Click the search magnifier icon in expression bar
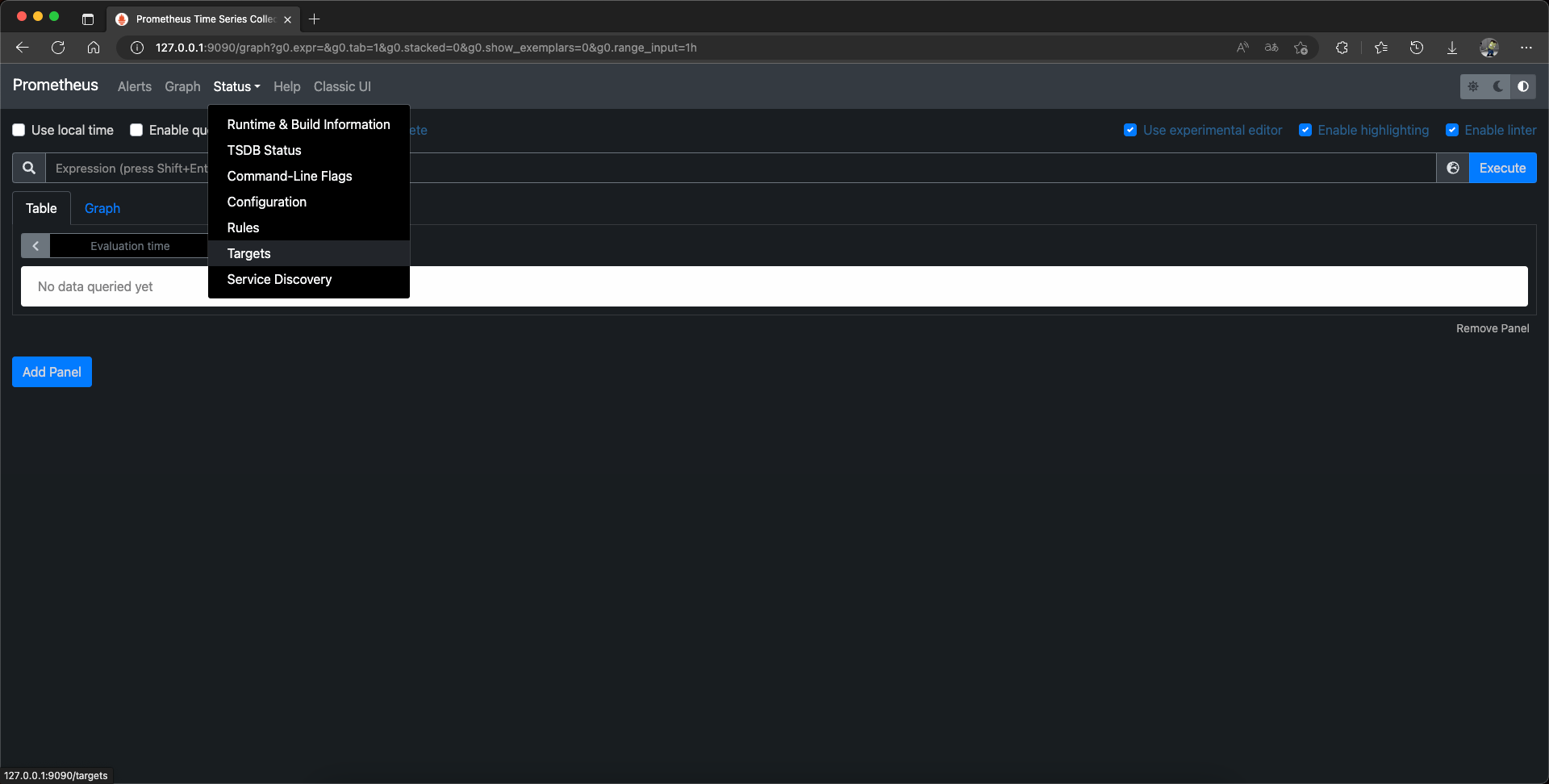The image size is (1549, 784). (x=29, y=168)
